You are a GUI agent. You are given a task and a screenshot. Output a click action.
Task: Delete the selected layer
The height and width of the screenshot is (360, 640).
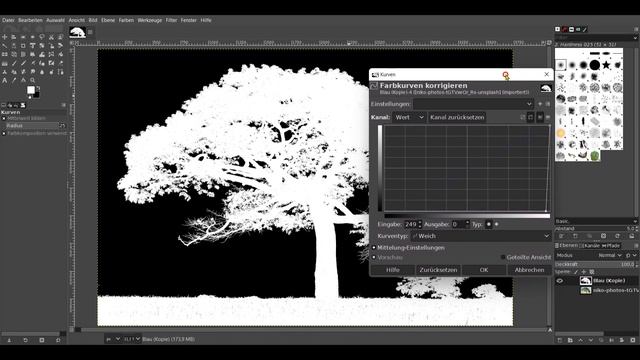pos(633,340)
